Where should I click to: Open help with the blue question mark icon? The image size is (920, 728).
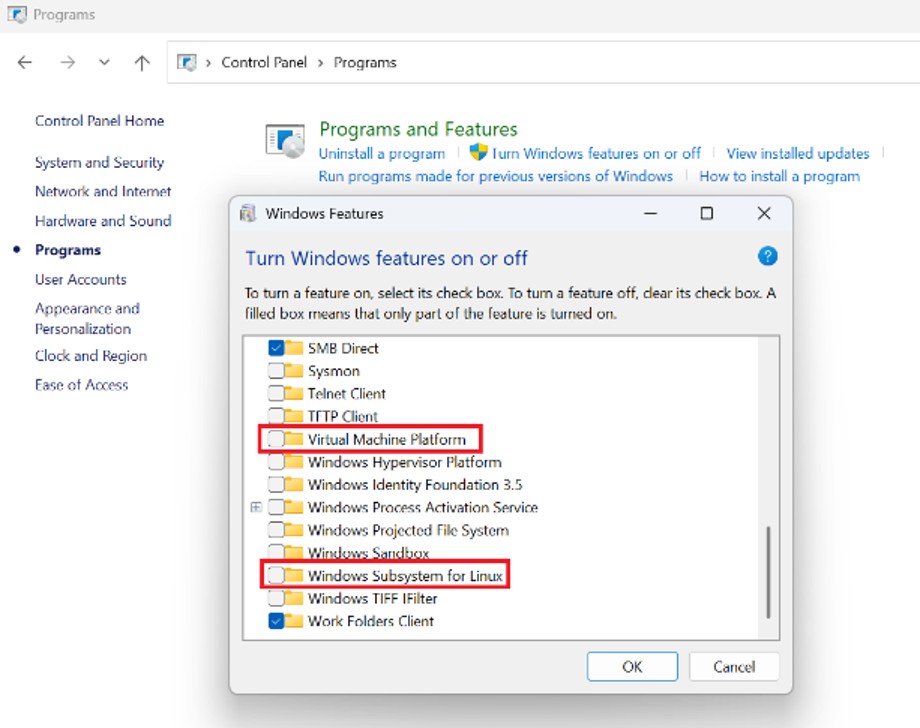click(x=767, y=256)
